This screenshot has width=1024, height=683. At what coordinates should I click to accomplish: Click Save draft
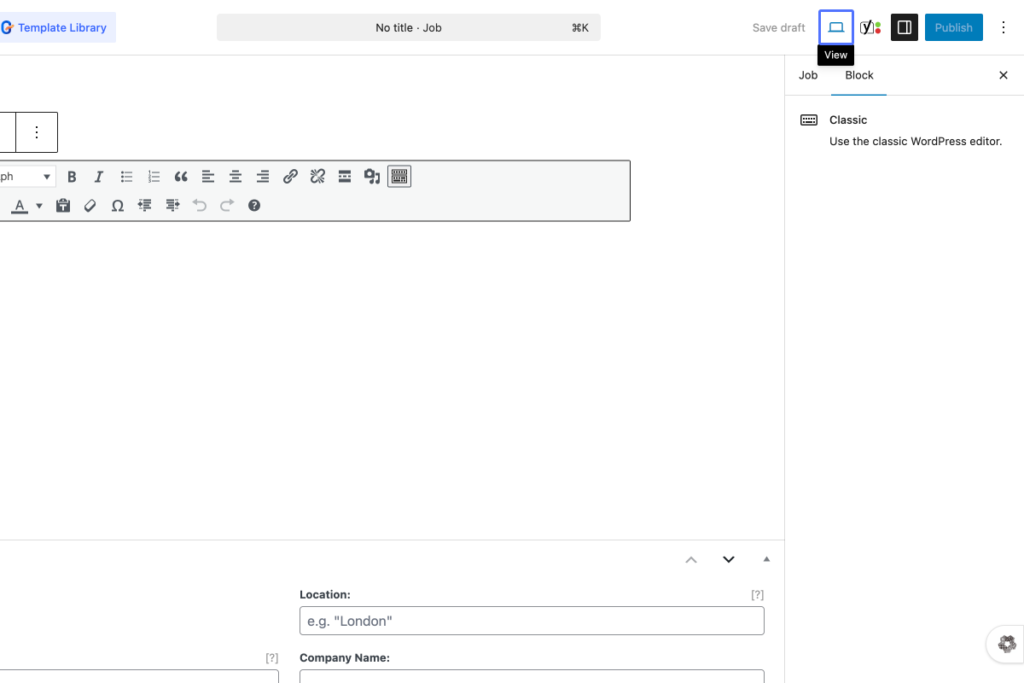pyautogui.click(x=778, y=27)
